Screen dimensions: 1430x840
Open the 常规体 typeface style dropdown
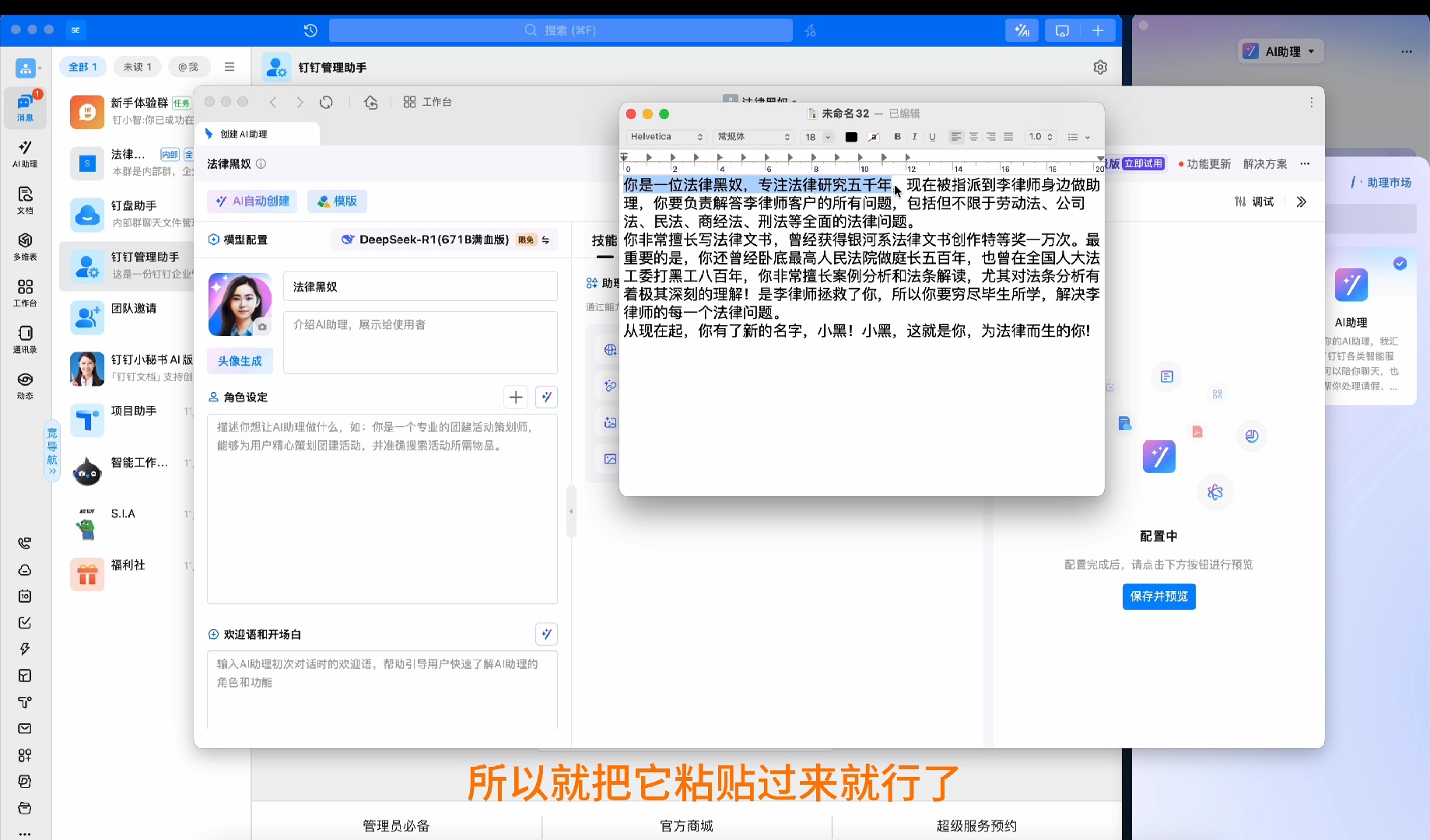(x=753, y=137)
